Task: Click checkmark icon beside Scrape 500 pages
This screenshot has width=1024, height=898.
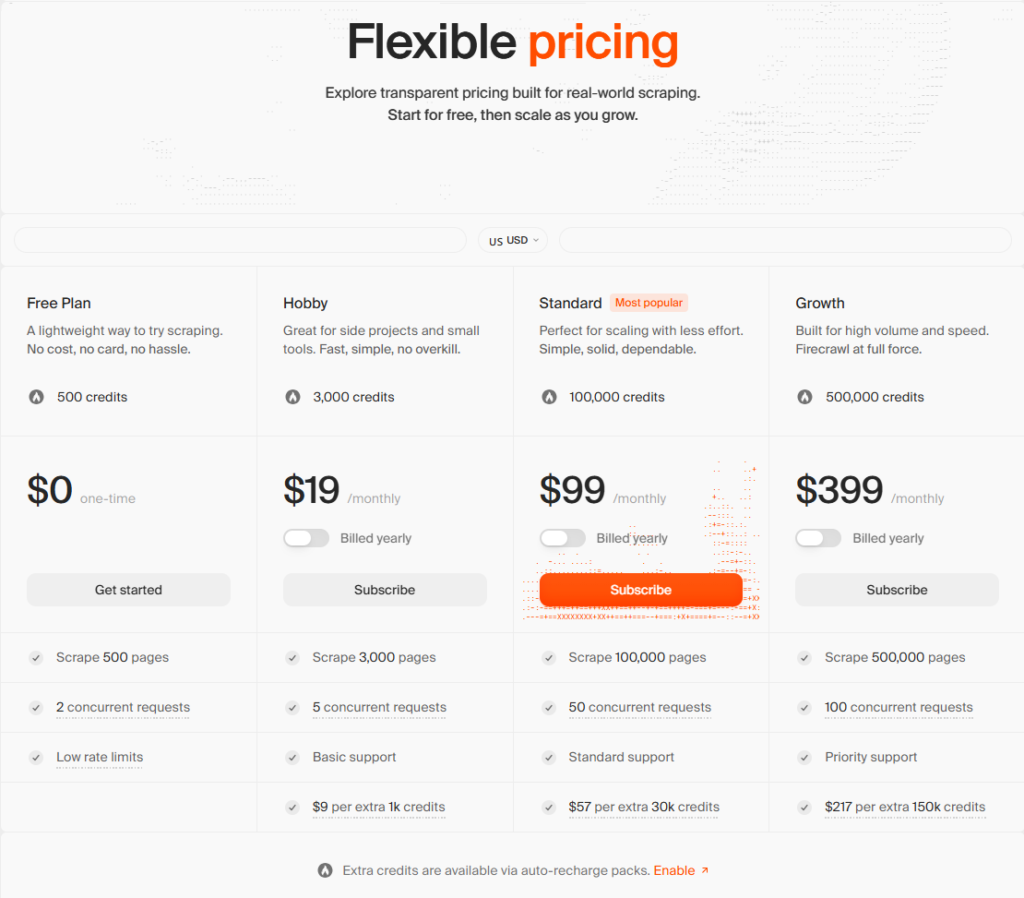Action: [36, 658]
